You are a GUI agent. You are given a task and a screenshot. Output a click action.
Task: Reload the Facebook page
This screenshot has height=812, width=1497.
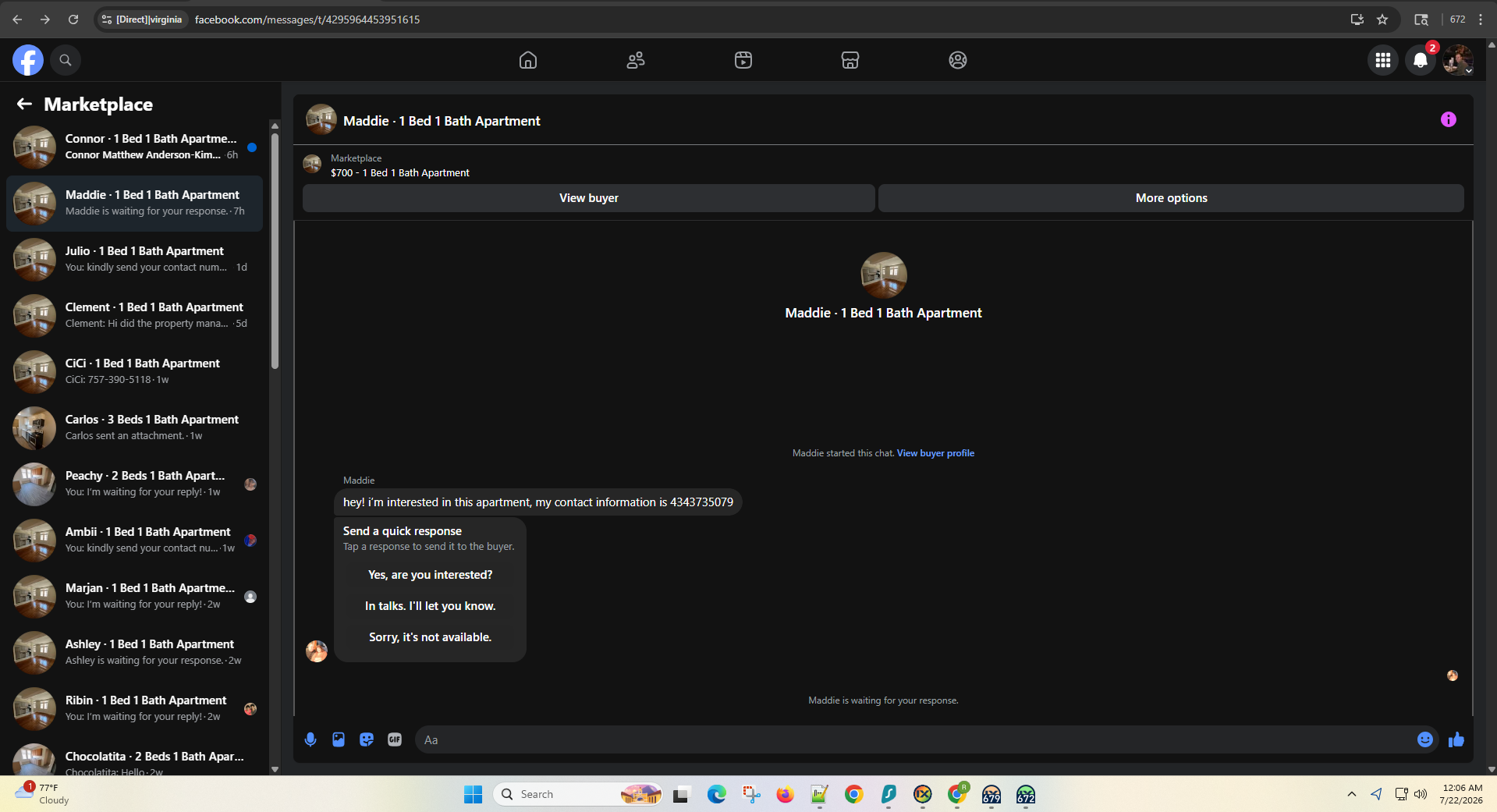coord(73,20)
